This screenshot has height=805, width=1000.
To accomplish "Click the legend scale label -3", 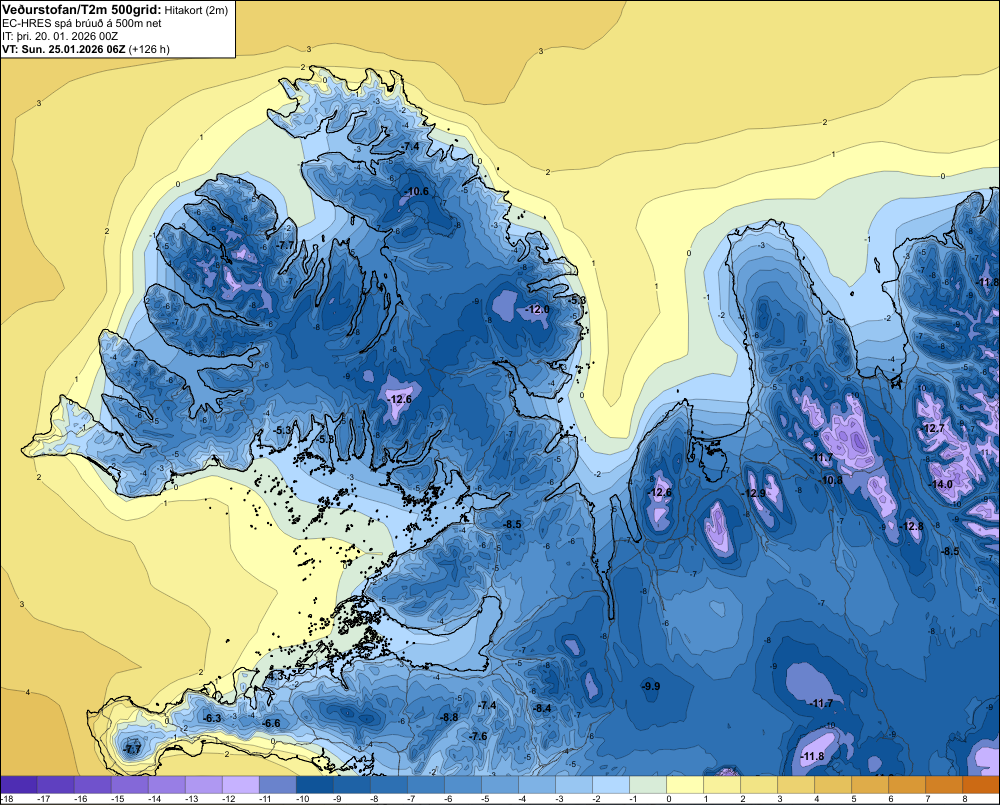I will (560, 799).
